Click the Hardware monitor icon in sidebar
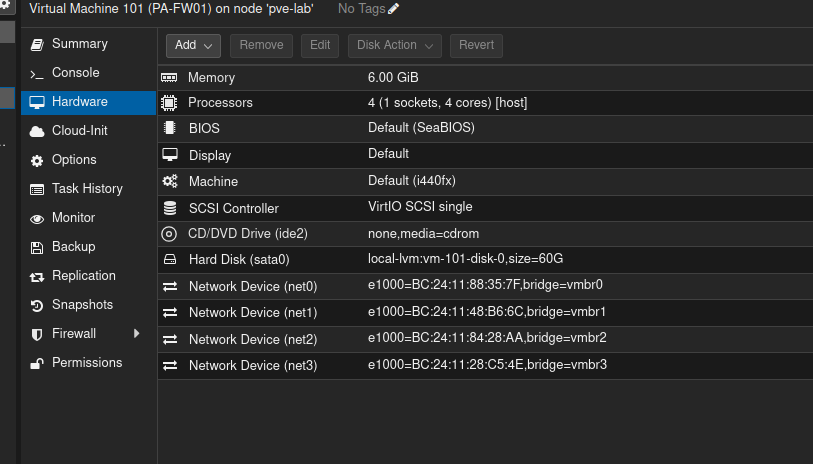Screen dimensions: 813x464 (x=37, y=102)
